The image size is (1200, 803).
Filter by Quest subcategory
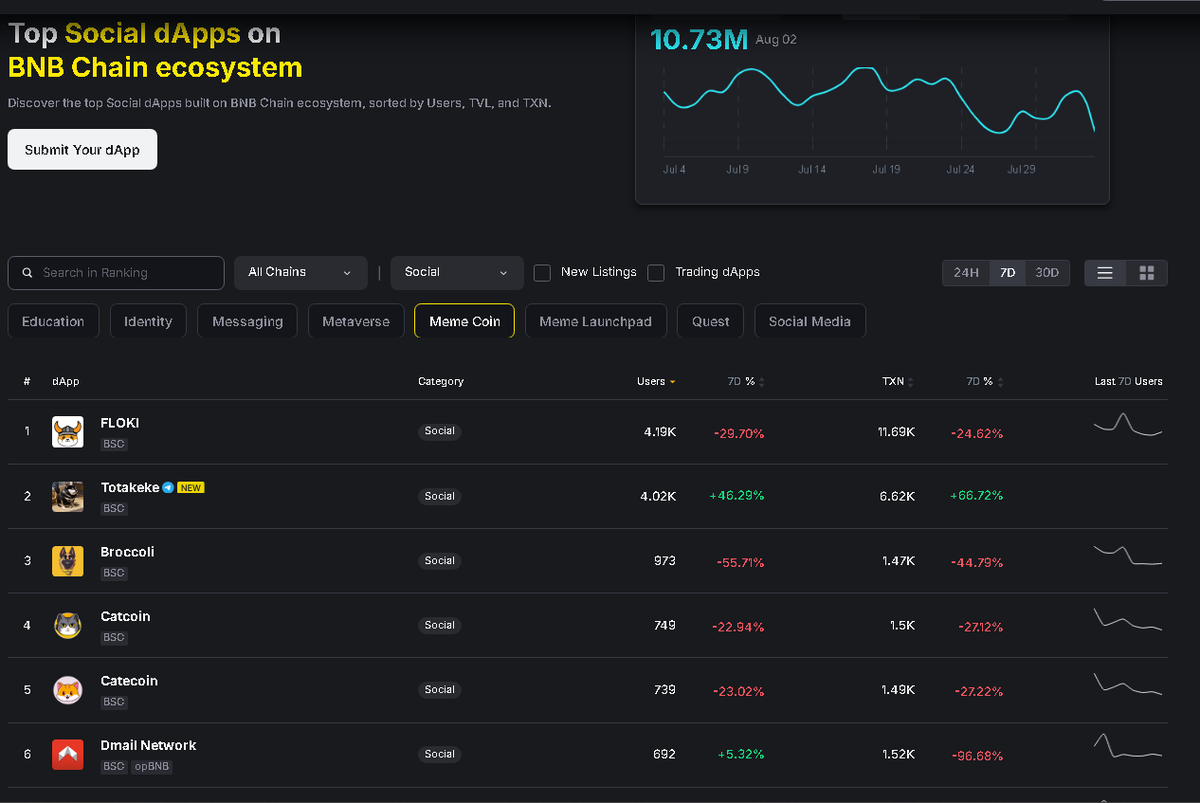(x=710, y=321)
